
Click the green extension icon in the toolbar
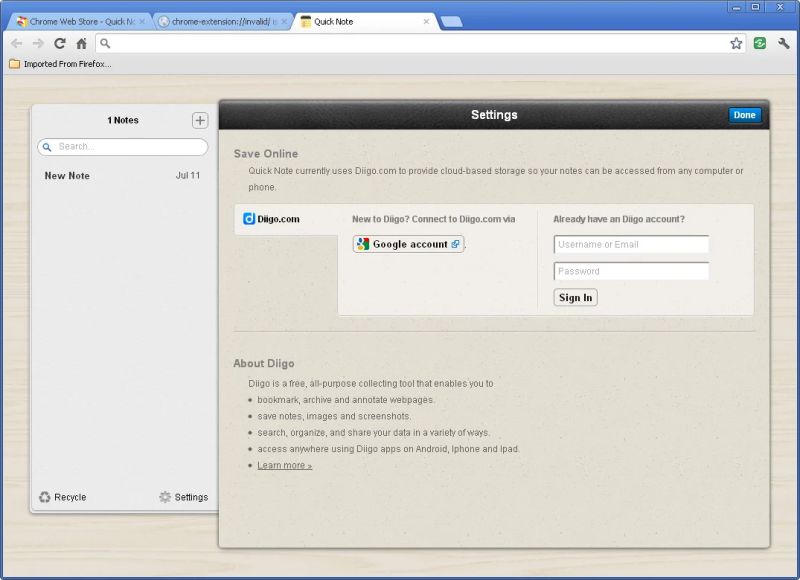point(758,44)
